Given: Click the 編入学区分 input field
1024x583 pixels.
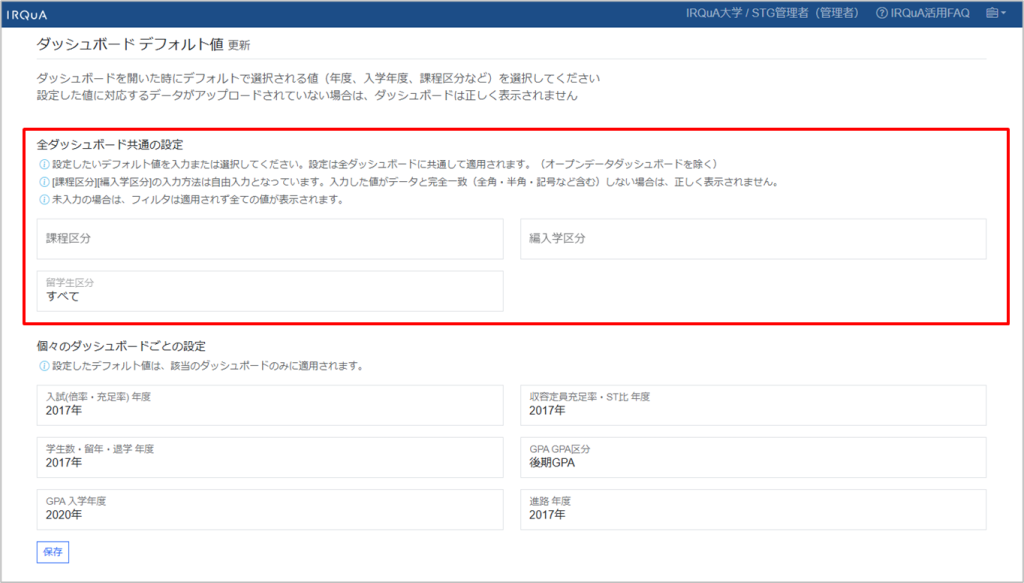Looking at the screenshot, I should (753, 239).
